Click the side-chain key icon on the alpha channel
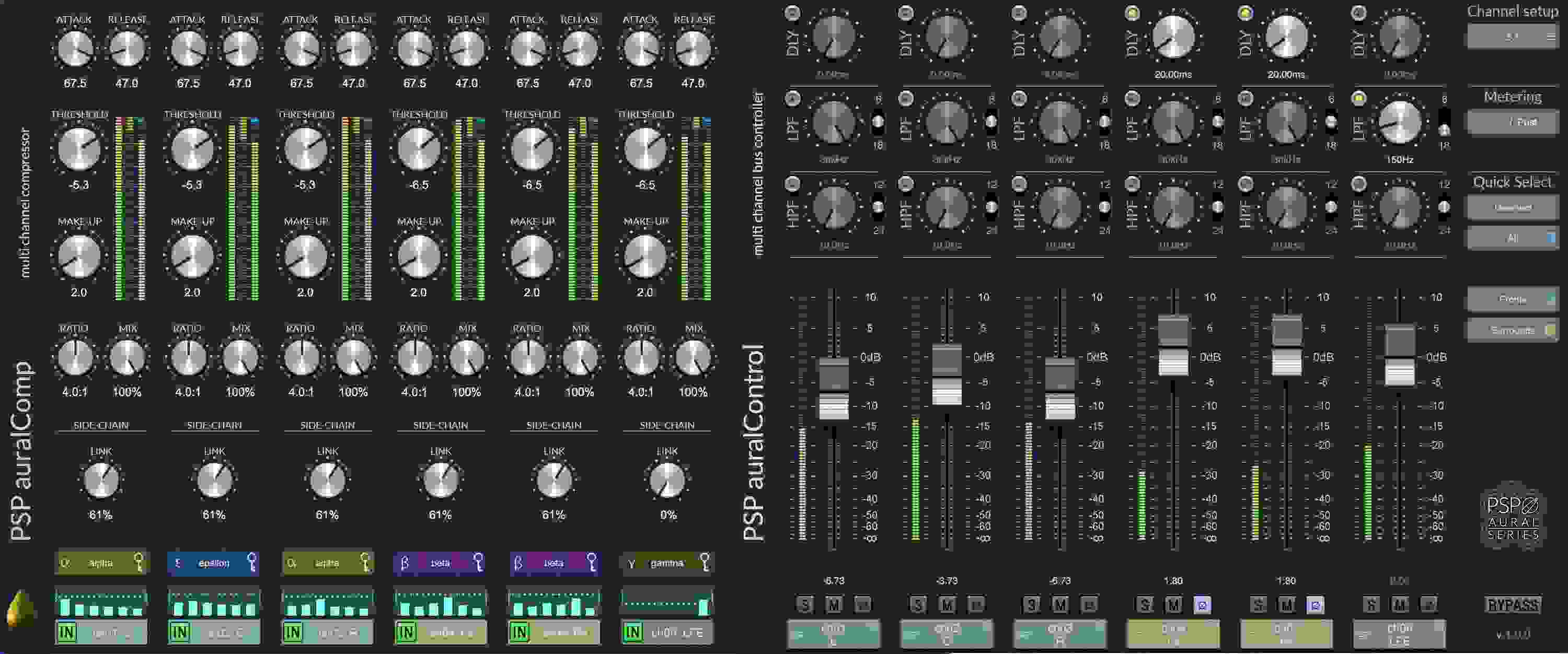 [139, 562]
